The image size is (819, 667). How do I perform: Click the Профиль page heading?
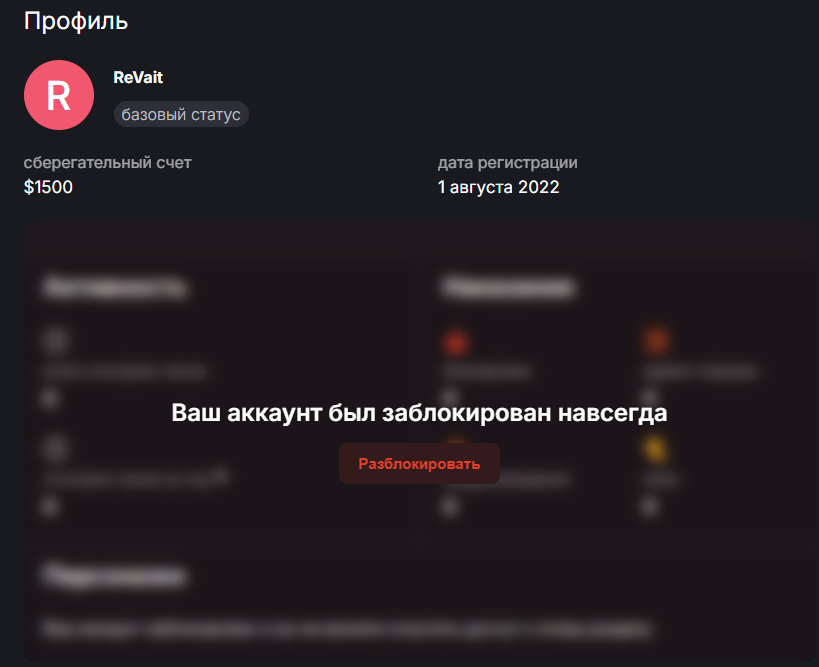click(76, 21)
